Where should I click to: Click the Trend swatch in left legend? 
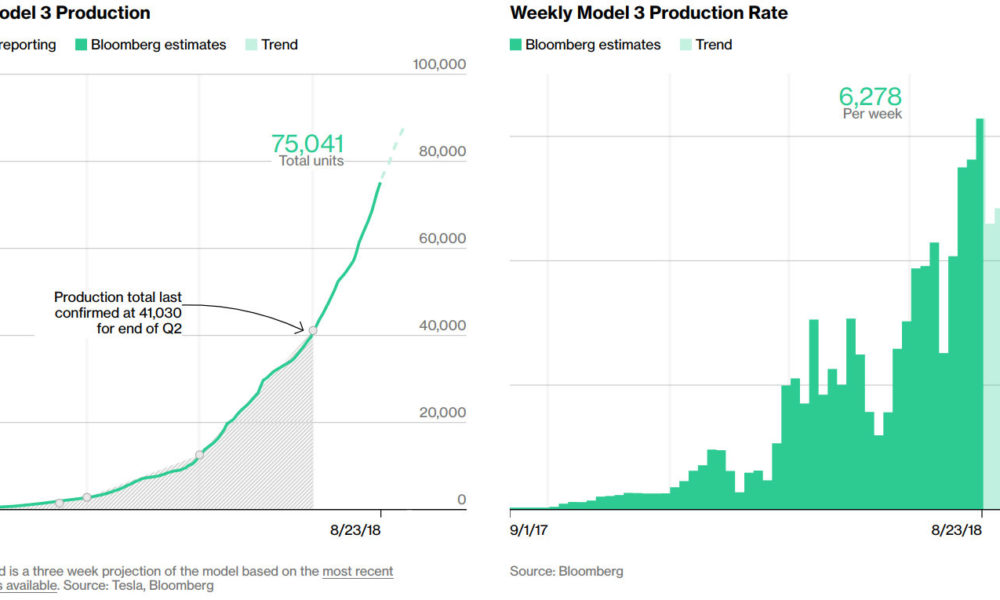click(251, 45)
